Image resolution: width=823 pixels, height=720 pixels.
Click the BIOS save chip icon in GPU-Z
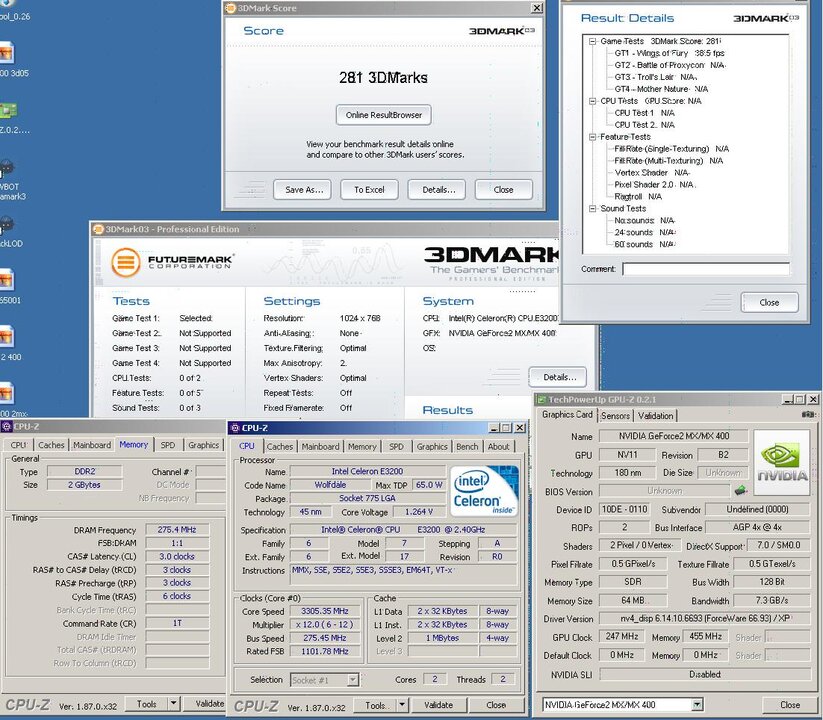[741, 491]
